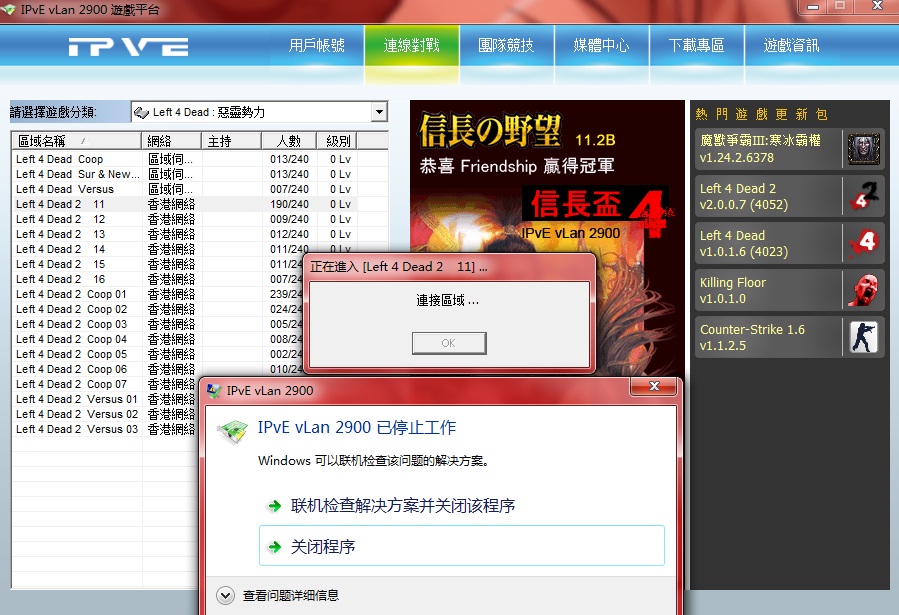The image size is (899, 615).
Task: Click OK in the connecting dialog
Action: click(x=449, y=343)
